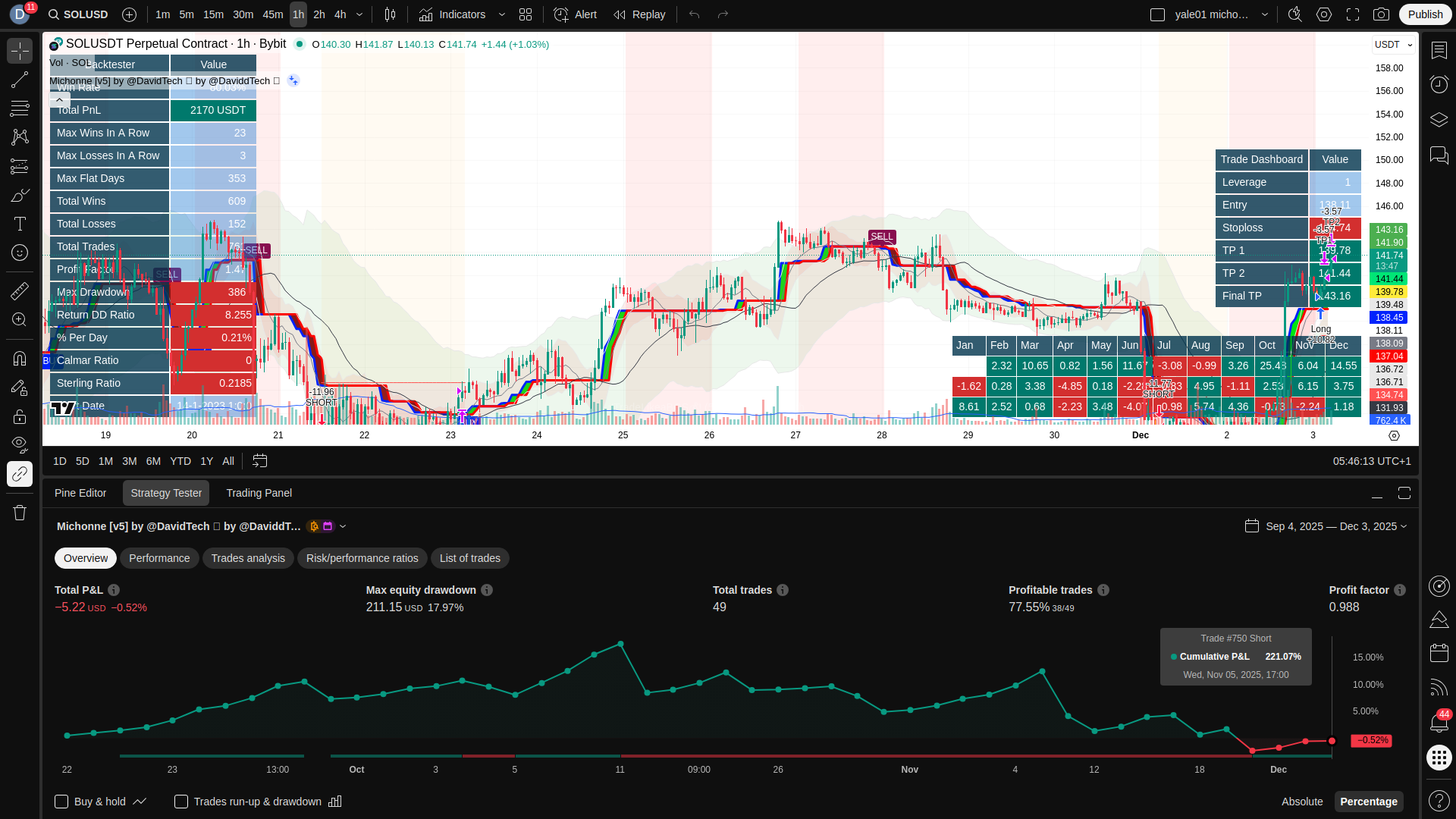Select the trend line drawing tool
The width and height of the screenshot is (1456, 819).
(20, 80)
